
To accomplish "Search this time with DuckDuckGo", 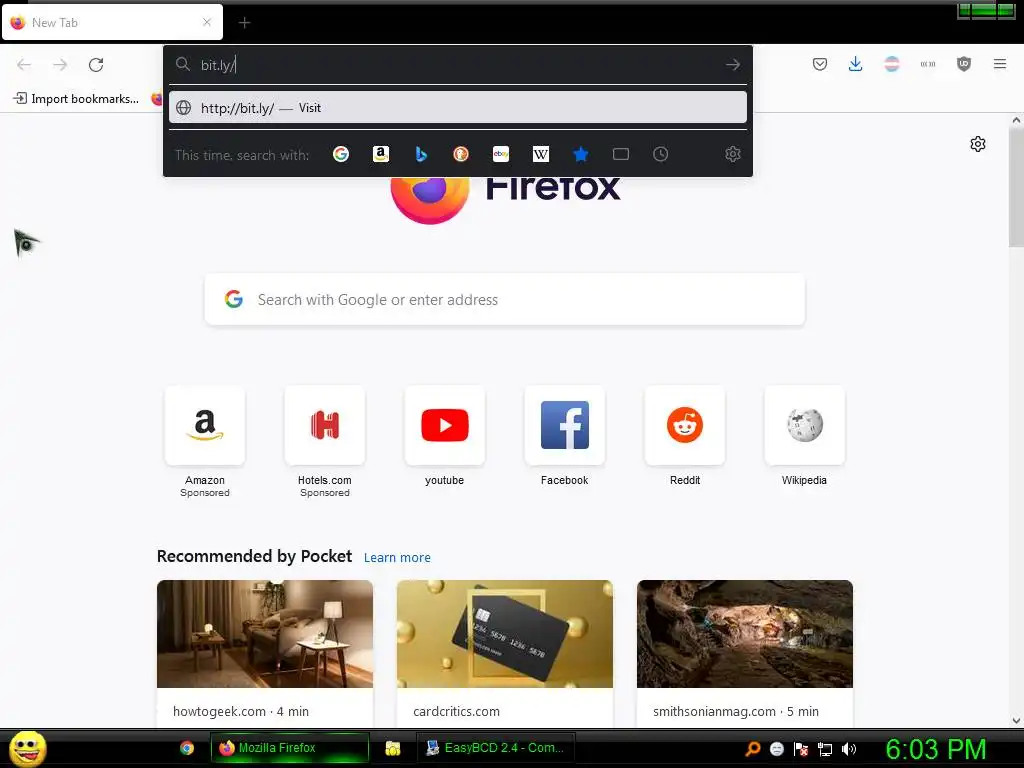I will tap(461, 154).
